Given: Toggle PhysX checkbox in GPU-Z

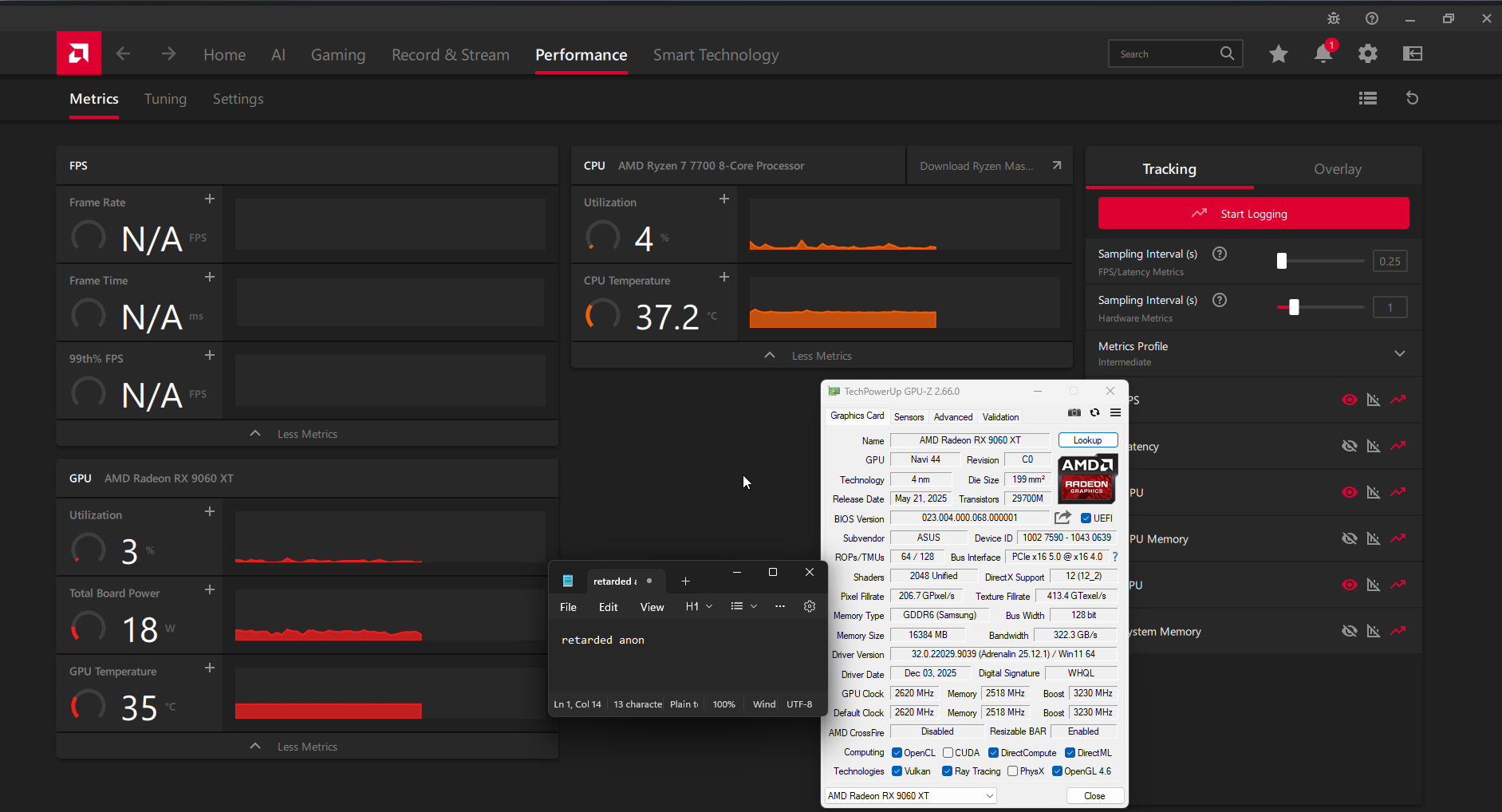Looking at the screenshot, I should coord(1012,771).
